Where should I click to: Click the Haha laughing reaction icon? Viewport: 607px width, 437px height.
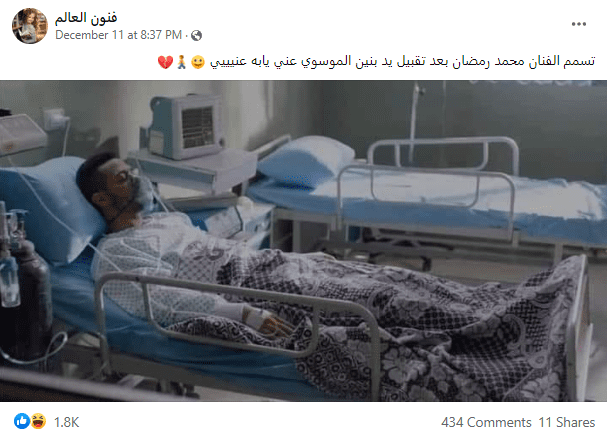pos(38,421)
